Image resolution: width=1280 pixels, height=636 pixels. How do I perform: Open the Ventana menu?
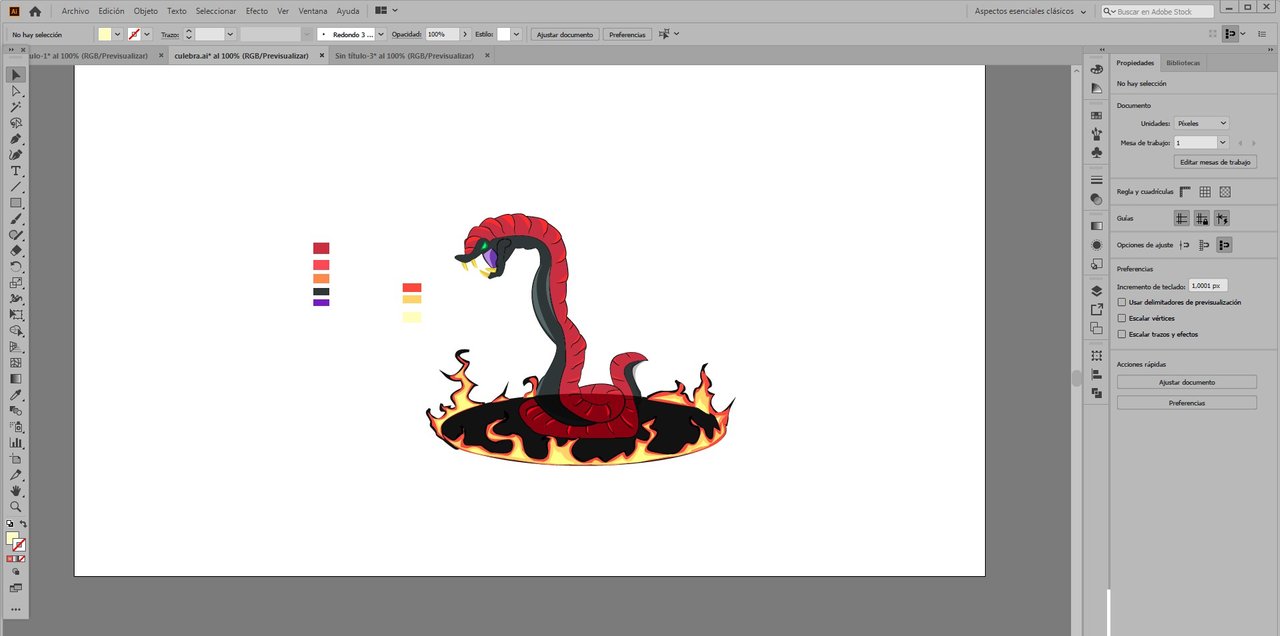coord(313,11)
